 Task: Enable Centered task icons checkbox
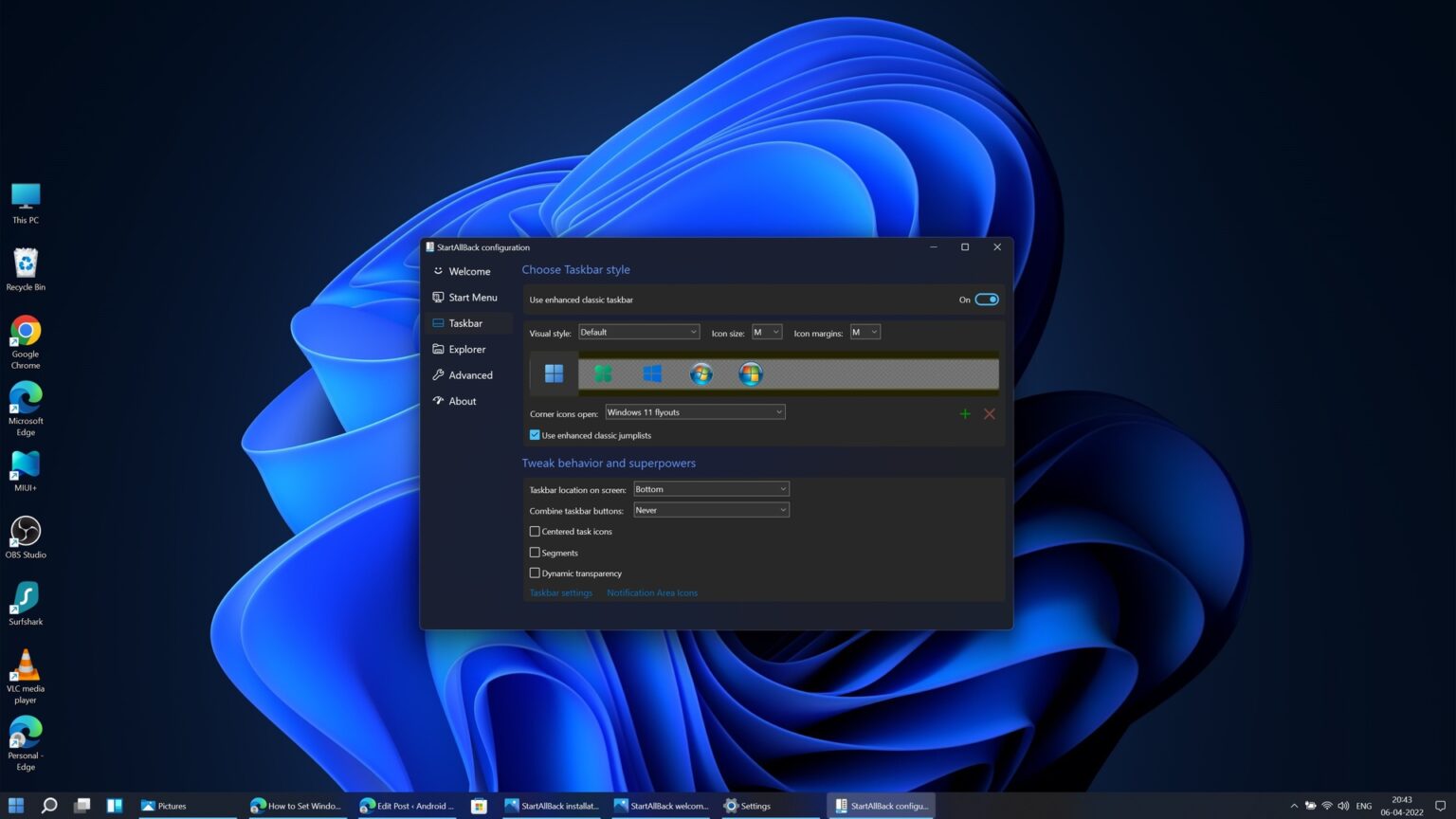click(535, 532)
